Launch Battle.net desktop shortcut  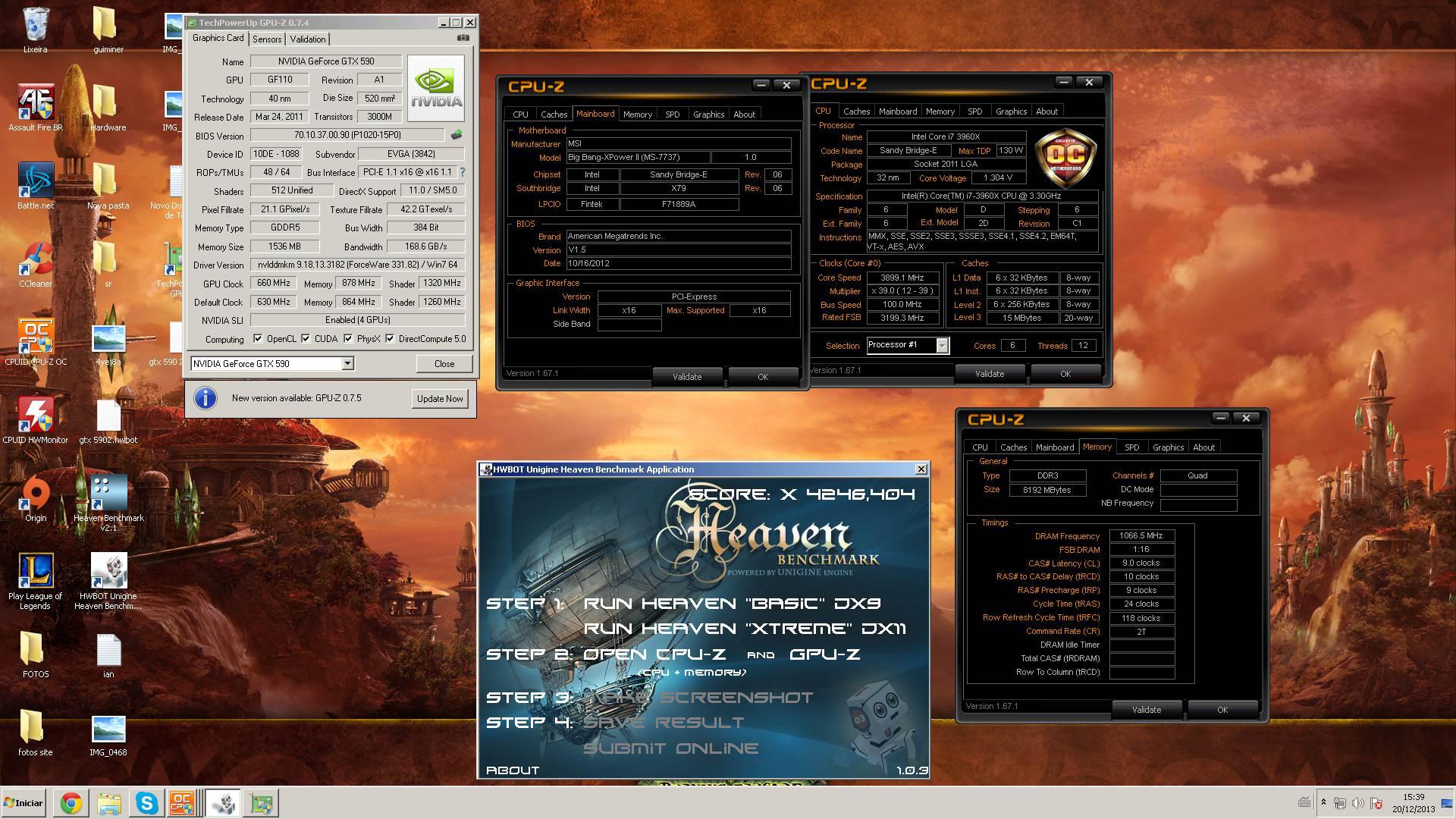(x=35, y=187)
